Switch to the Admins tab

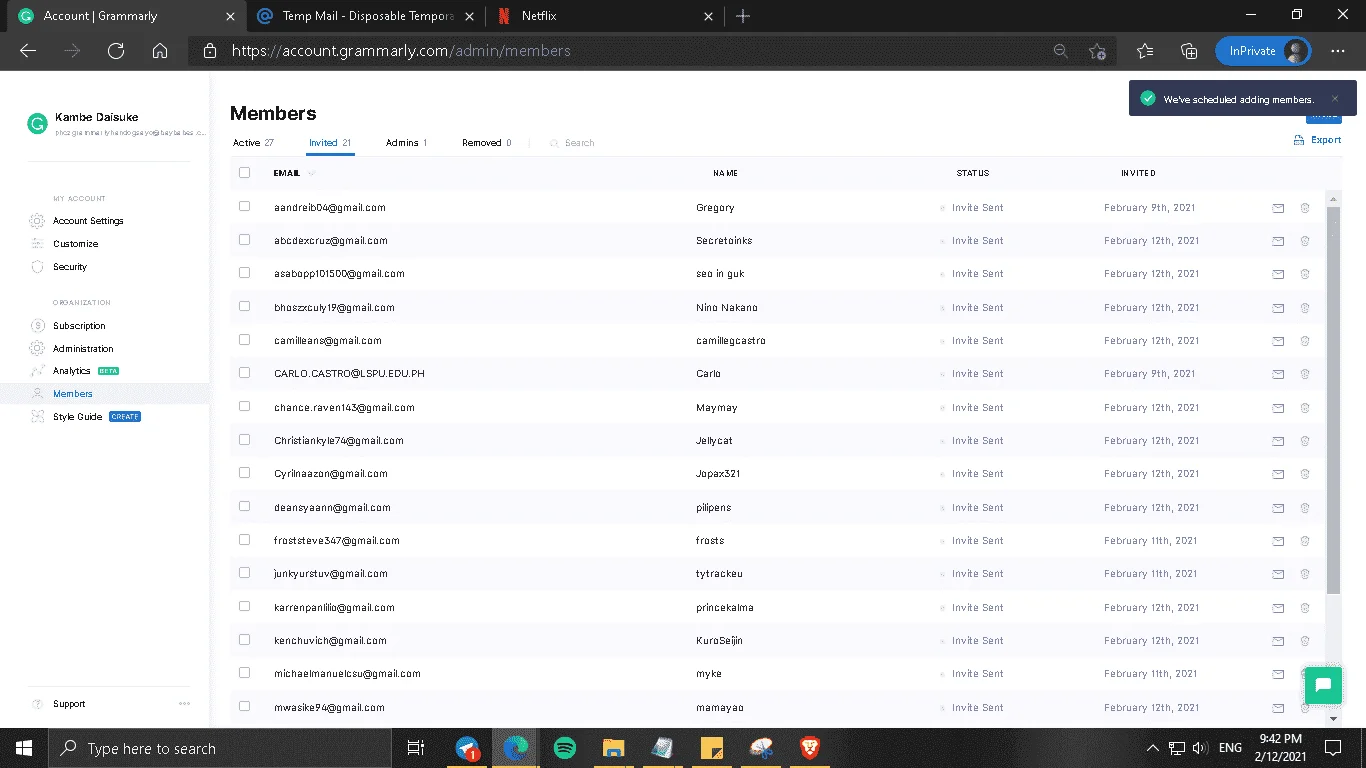coord(406,143)
